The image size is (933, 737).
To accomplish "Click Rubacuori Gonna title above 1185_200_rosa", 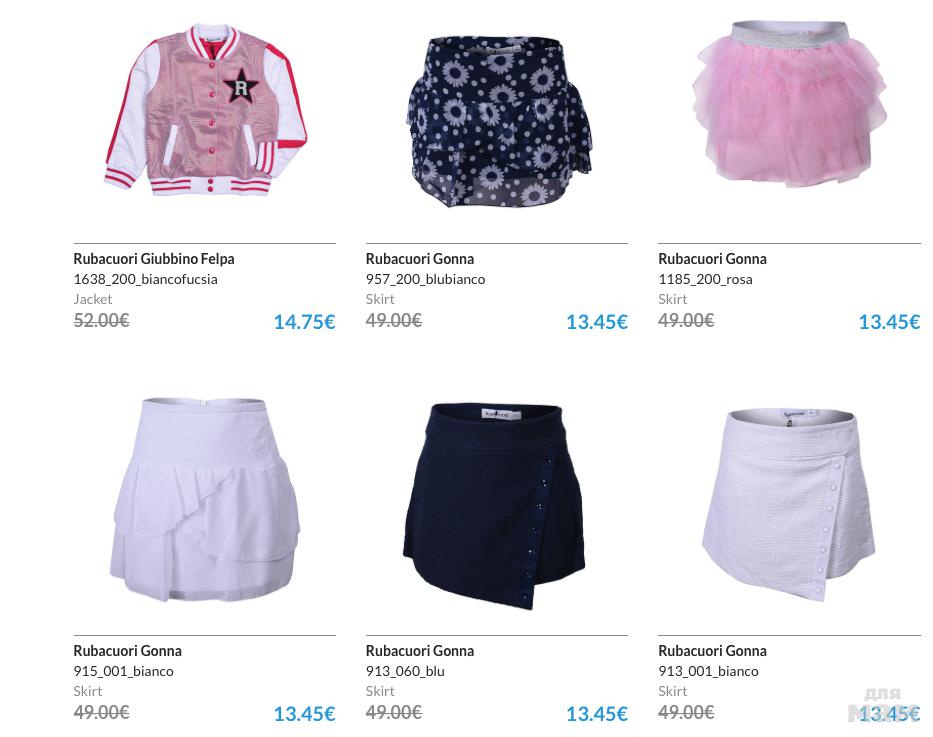I will [x=712, y=259].
